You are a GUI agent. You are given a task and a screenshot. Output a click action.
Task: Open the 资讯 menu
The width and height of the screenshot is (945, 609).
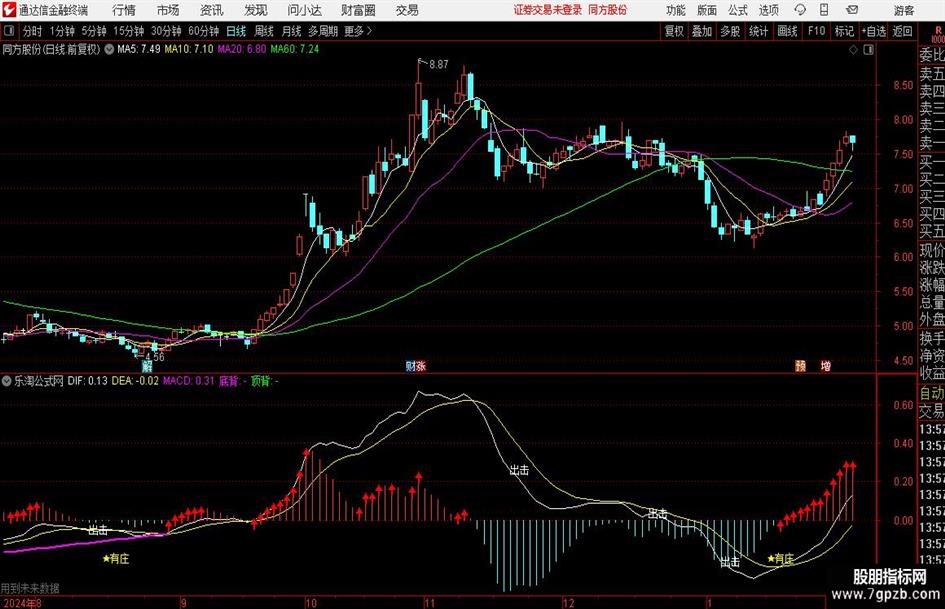tap(212, 10)
